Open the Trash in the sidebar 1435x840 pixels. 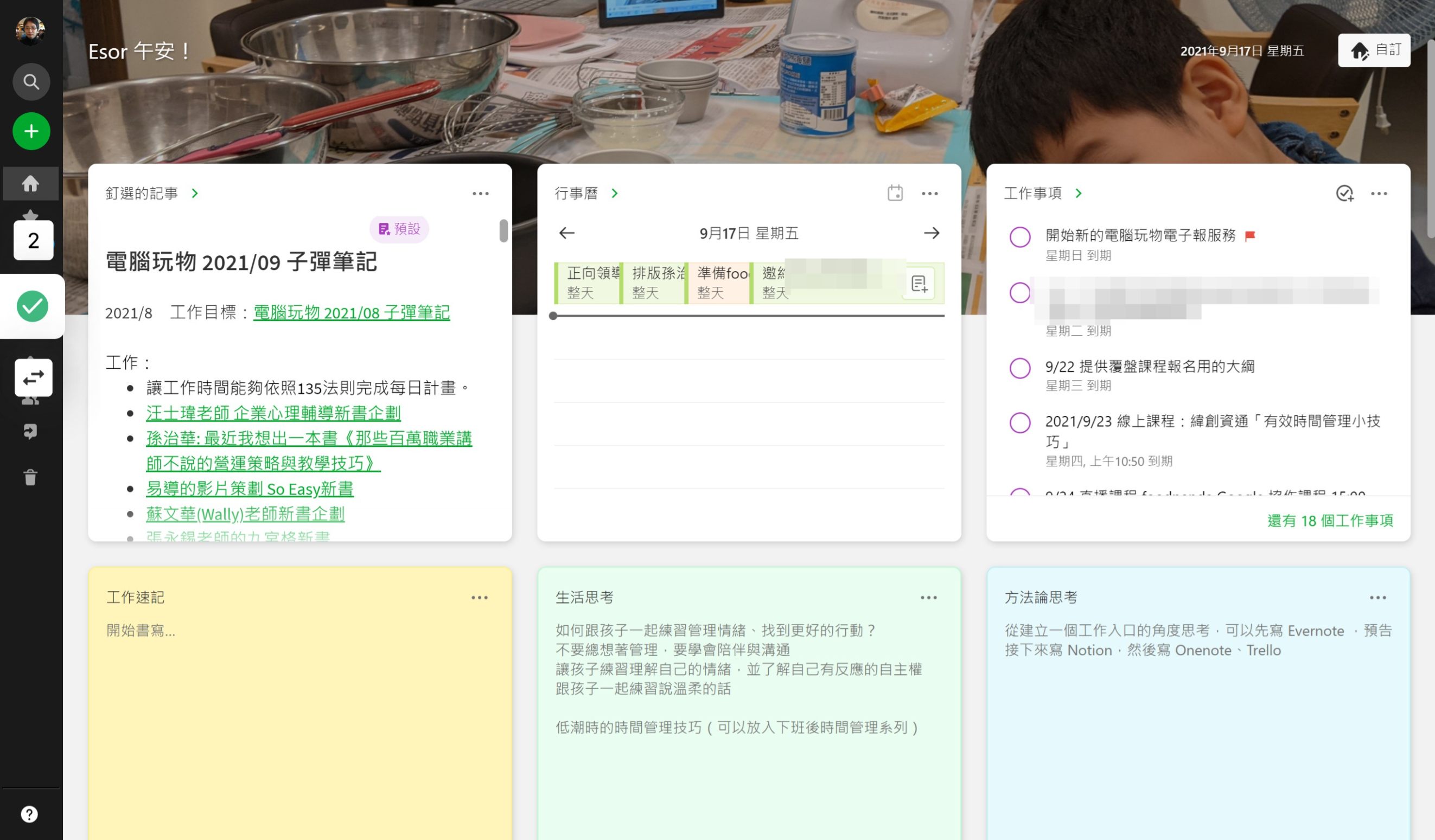(x=31, y=477)
